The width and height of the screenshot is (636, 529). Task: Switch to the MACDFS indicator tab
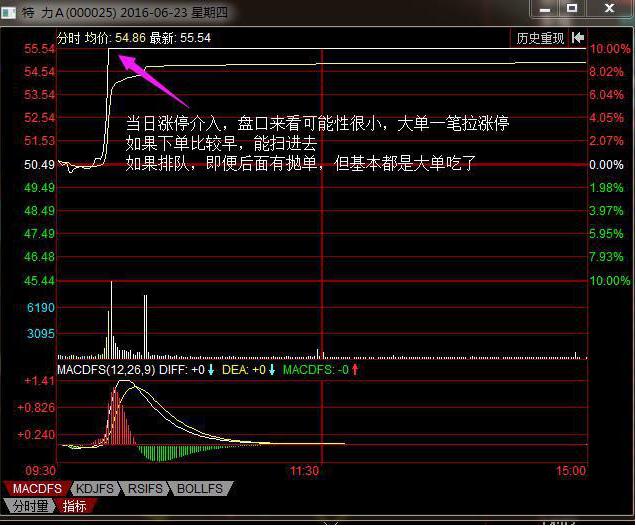(x=37, y=488)
